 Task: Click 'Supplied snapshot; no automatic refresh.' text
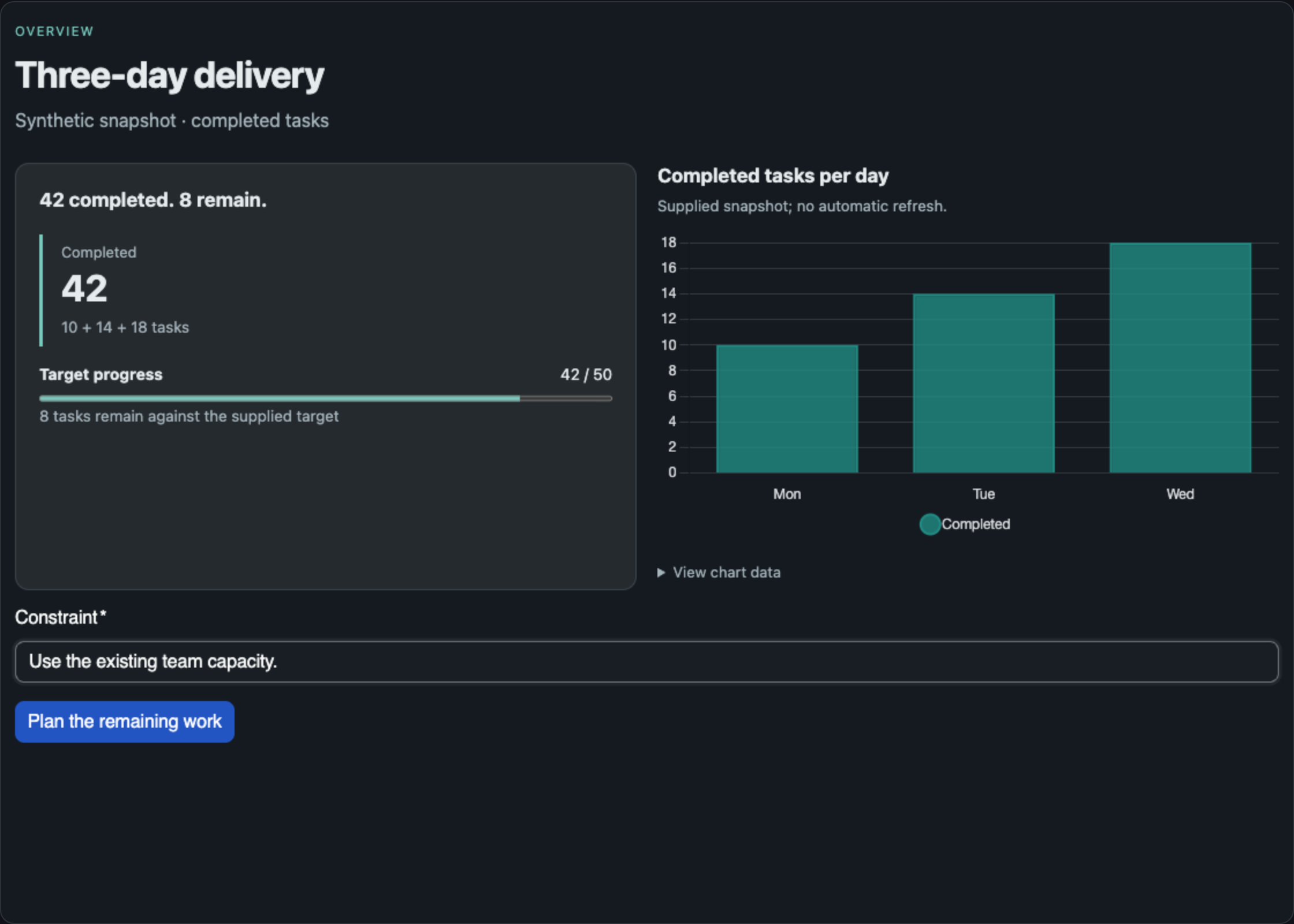click(802, 206)
